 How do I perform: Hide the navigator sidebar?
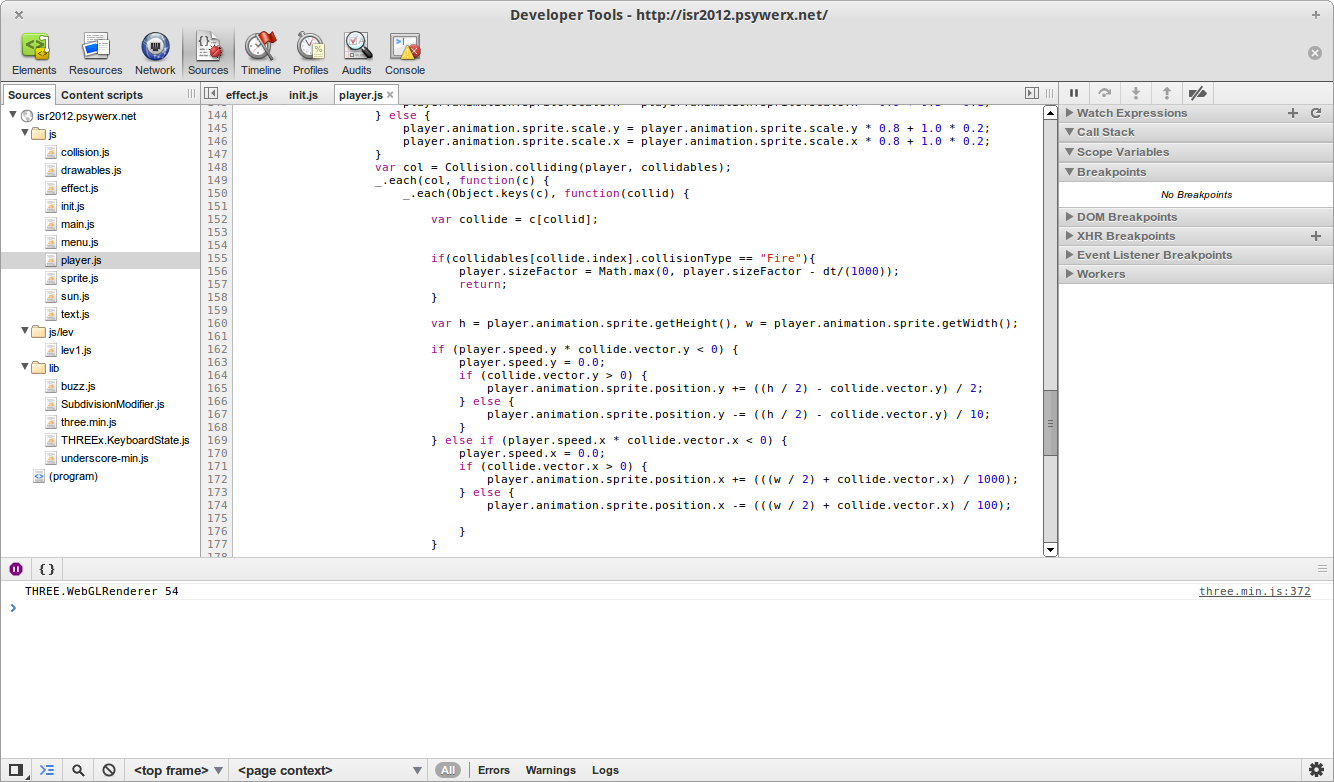[211, 93]
